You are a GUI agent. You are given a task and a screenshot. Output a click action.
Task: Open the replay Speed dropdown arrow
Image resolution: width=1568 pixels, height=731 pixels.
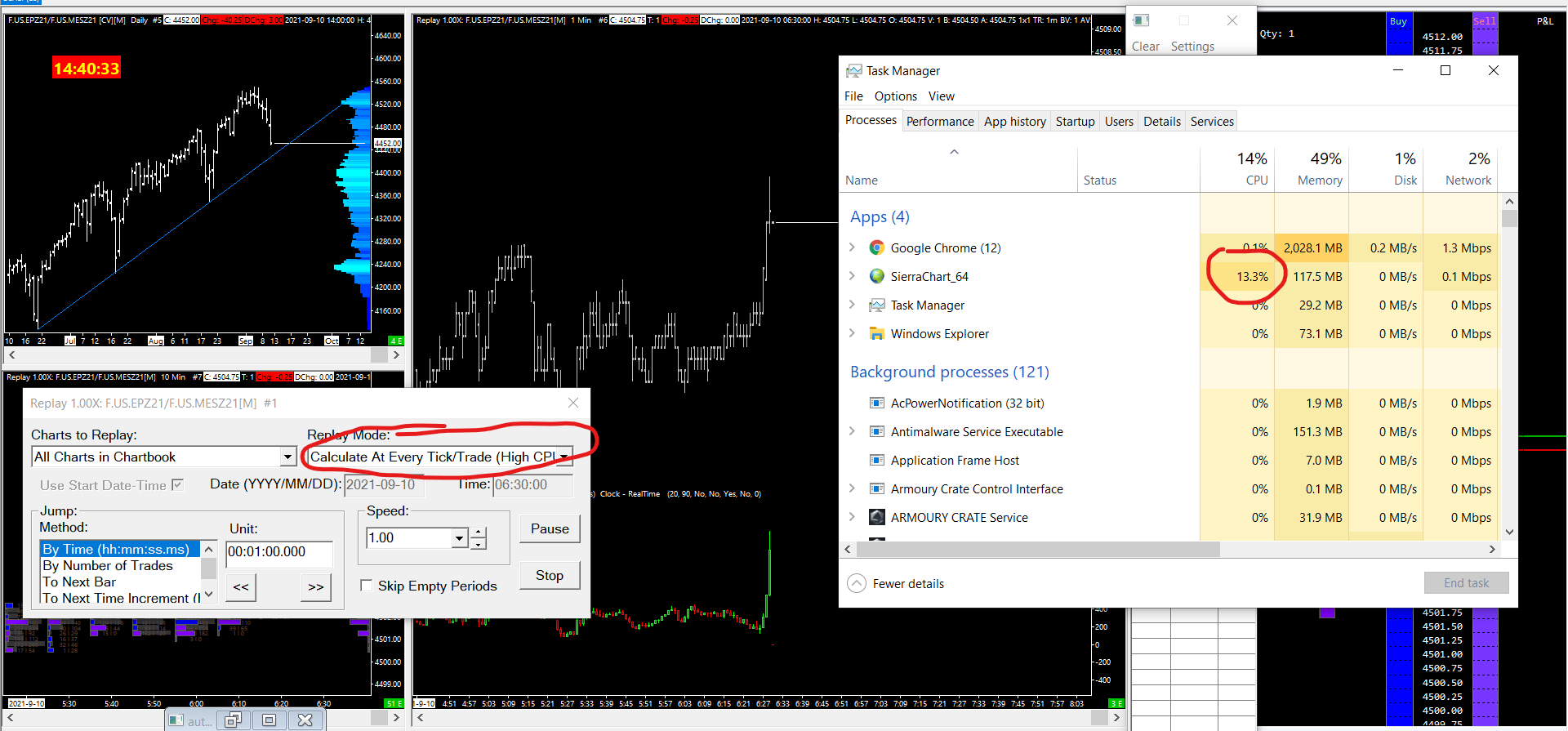[x=459, y=538]
